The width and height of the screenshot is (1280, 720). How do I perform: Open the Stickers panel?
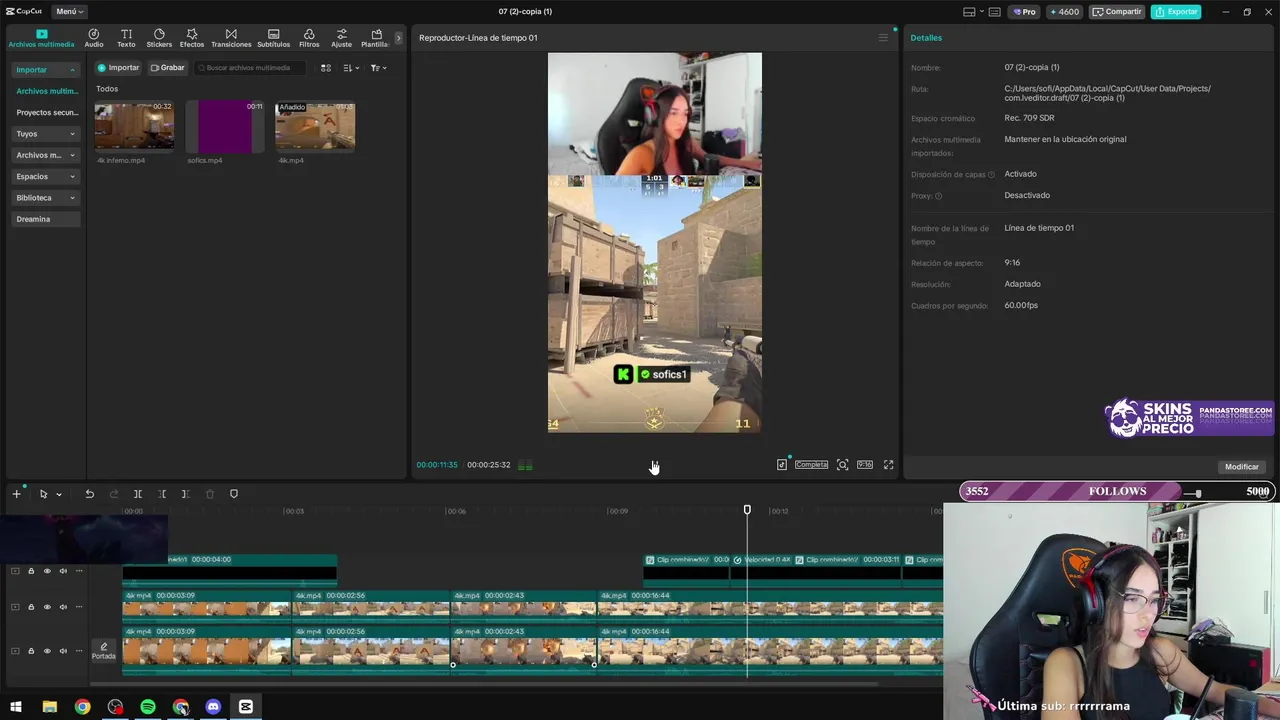[x=159, y=38]
